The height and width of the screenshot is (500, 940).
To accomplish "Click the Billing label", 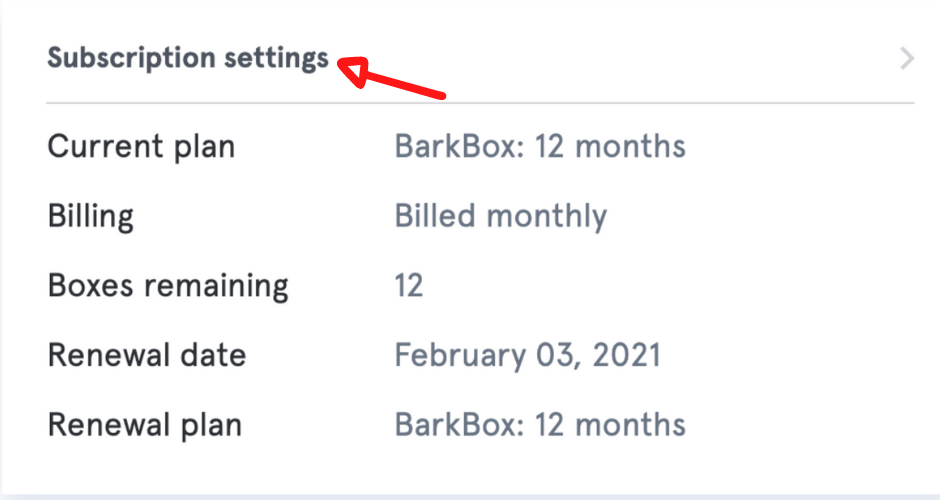I will pyautogui.click(x=90, y=216).
